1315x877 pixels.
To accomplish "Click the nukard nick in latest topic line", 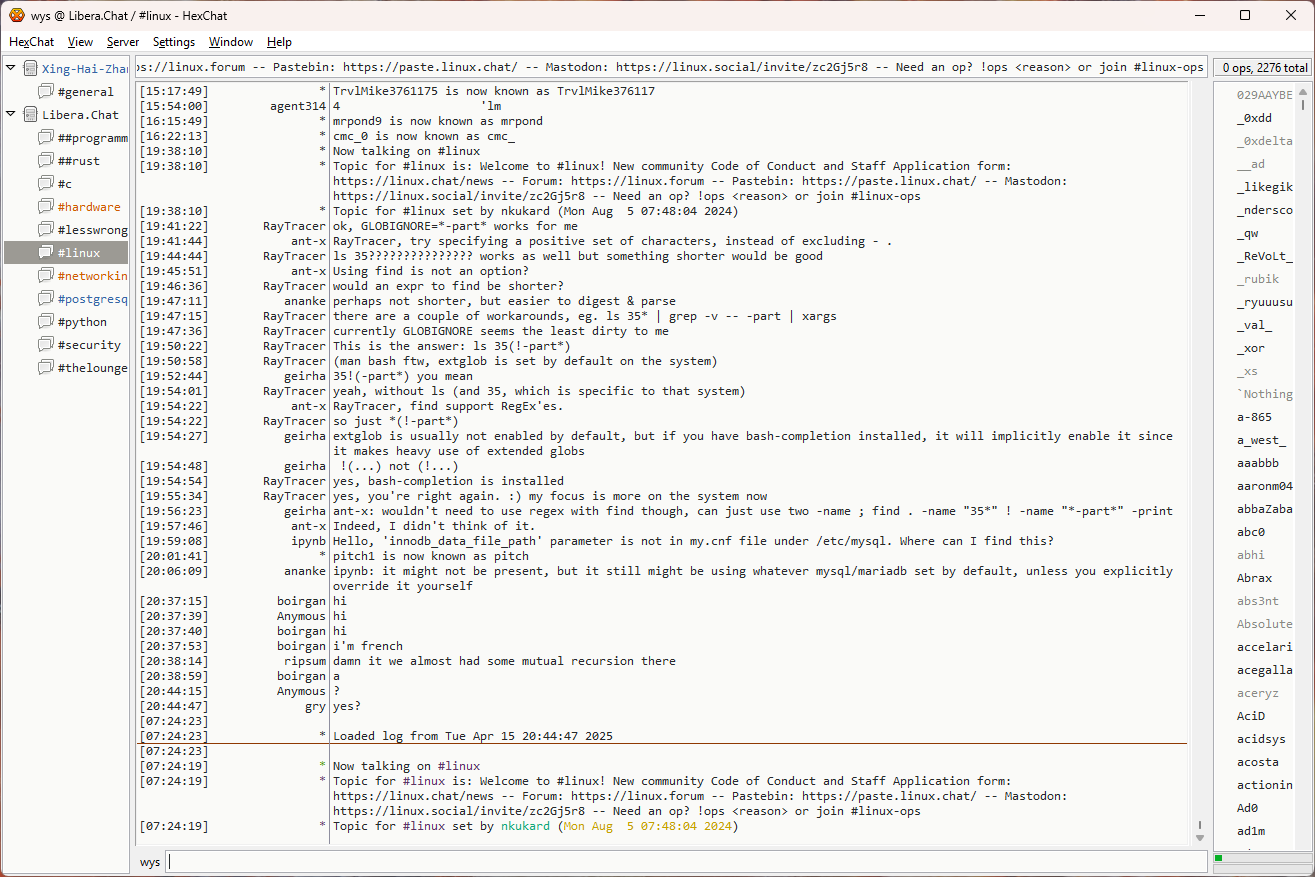I will [525, 827].
